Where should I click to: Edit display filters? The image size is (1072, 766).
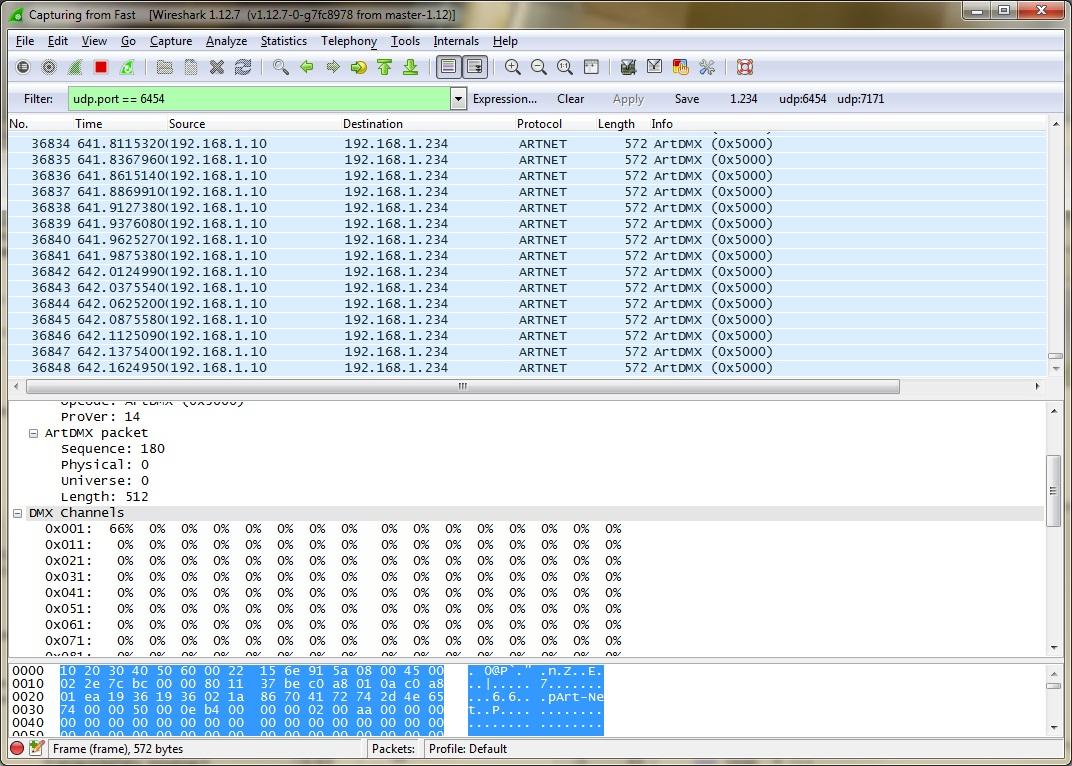click(654, 67)
